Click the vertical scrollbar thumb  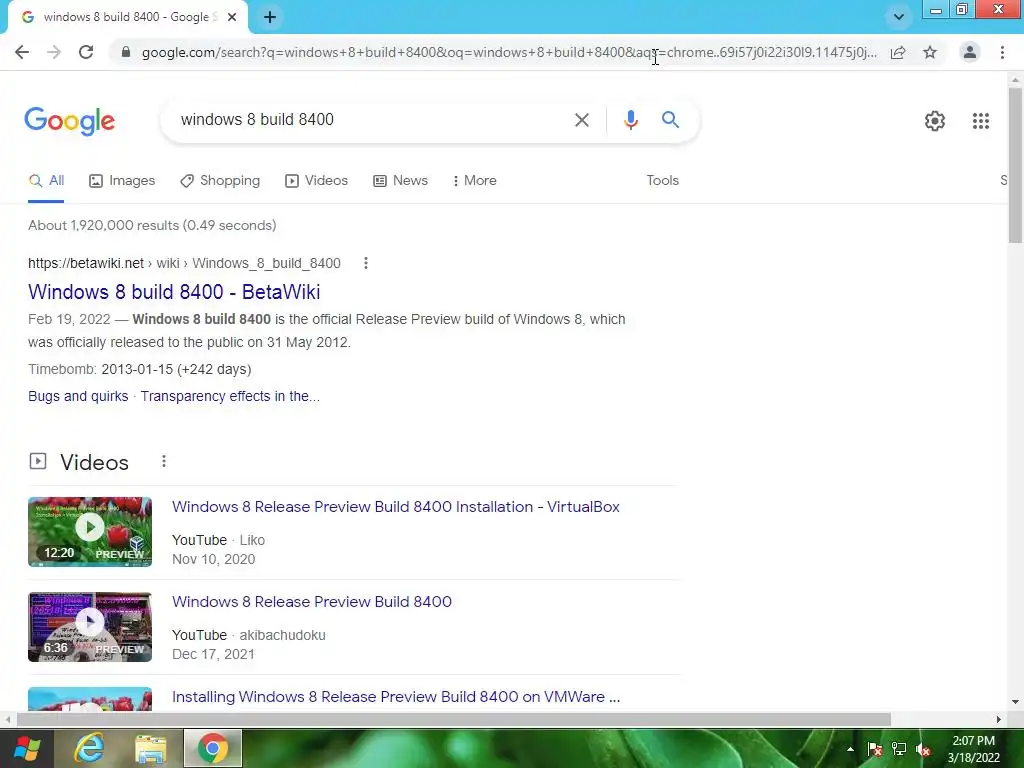click(x=1016, y=165)
